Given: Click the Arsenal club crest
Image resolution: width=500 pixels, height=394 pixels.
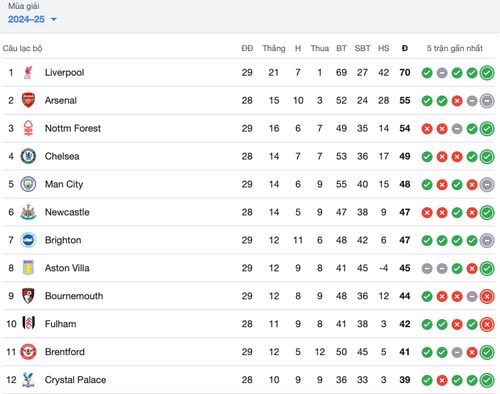Looking at the screenshot, I should pyautogui.click(x=28, y=100).
